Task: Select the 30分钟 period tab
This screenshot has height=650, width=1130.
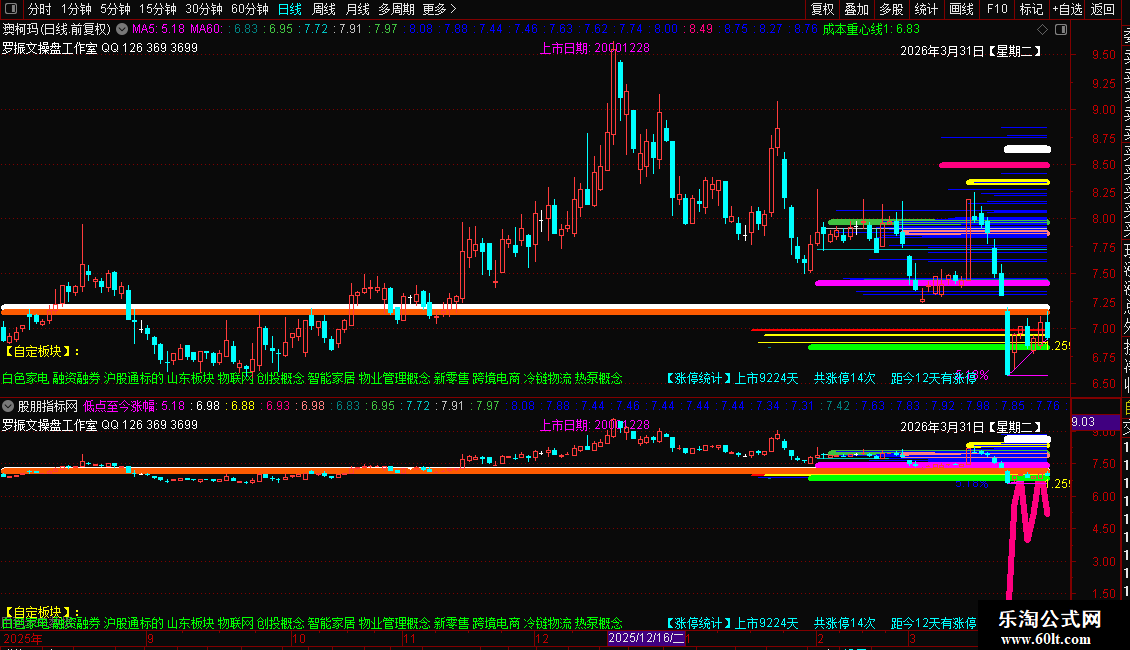Action: [x=204, y=9]
